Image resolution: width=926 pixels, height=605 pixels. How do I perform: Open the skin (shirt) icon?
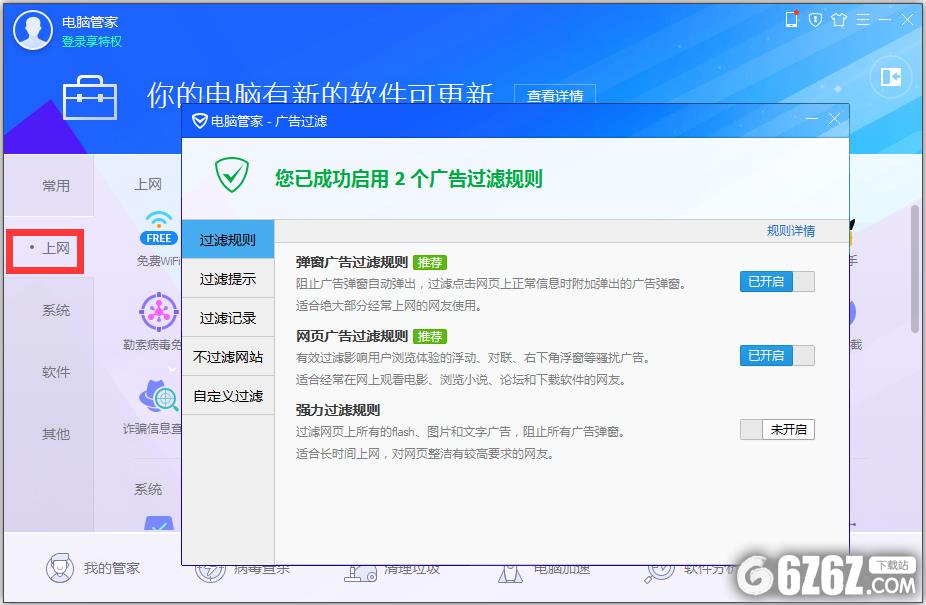(x=839, y=20)
